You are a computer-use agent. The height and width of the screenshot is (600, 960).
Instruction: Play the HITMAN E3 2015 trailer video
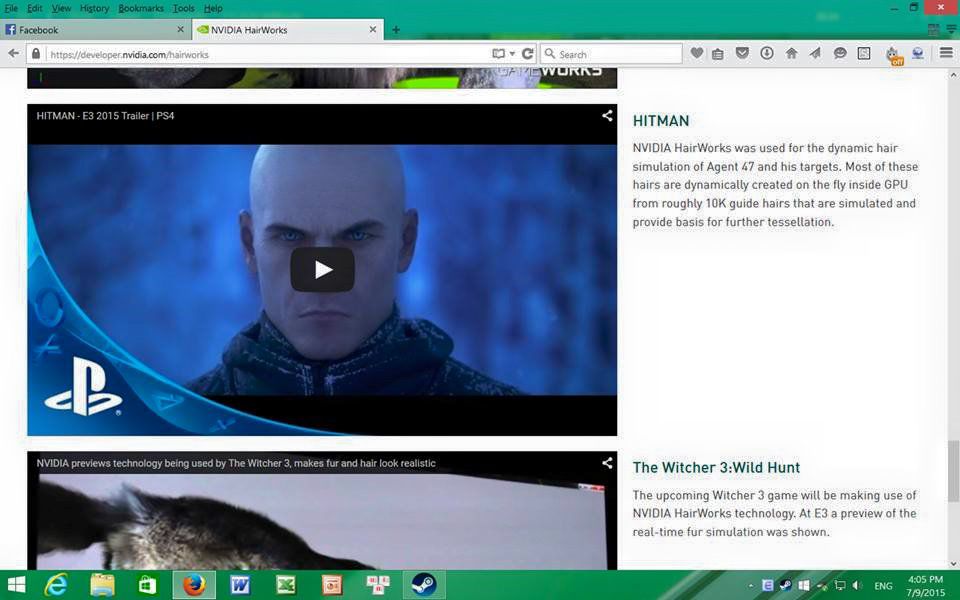(322, 269)
